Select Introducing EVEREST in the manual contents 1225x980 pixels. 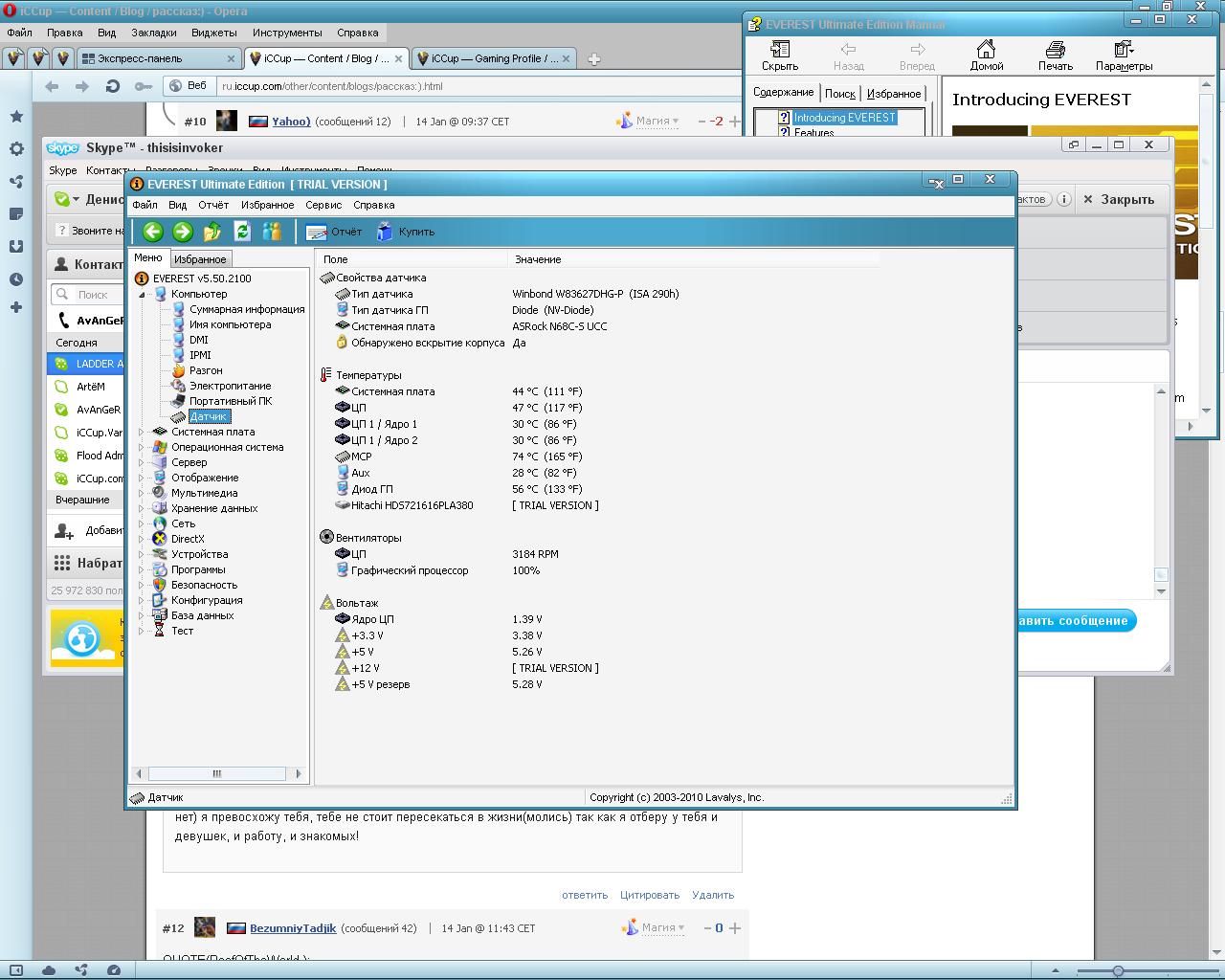pyautogui.click(x=844, y=118)
